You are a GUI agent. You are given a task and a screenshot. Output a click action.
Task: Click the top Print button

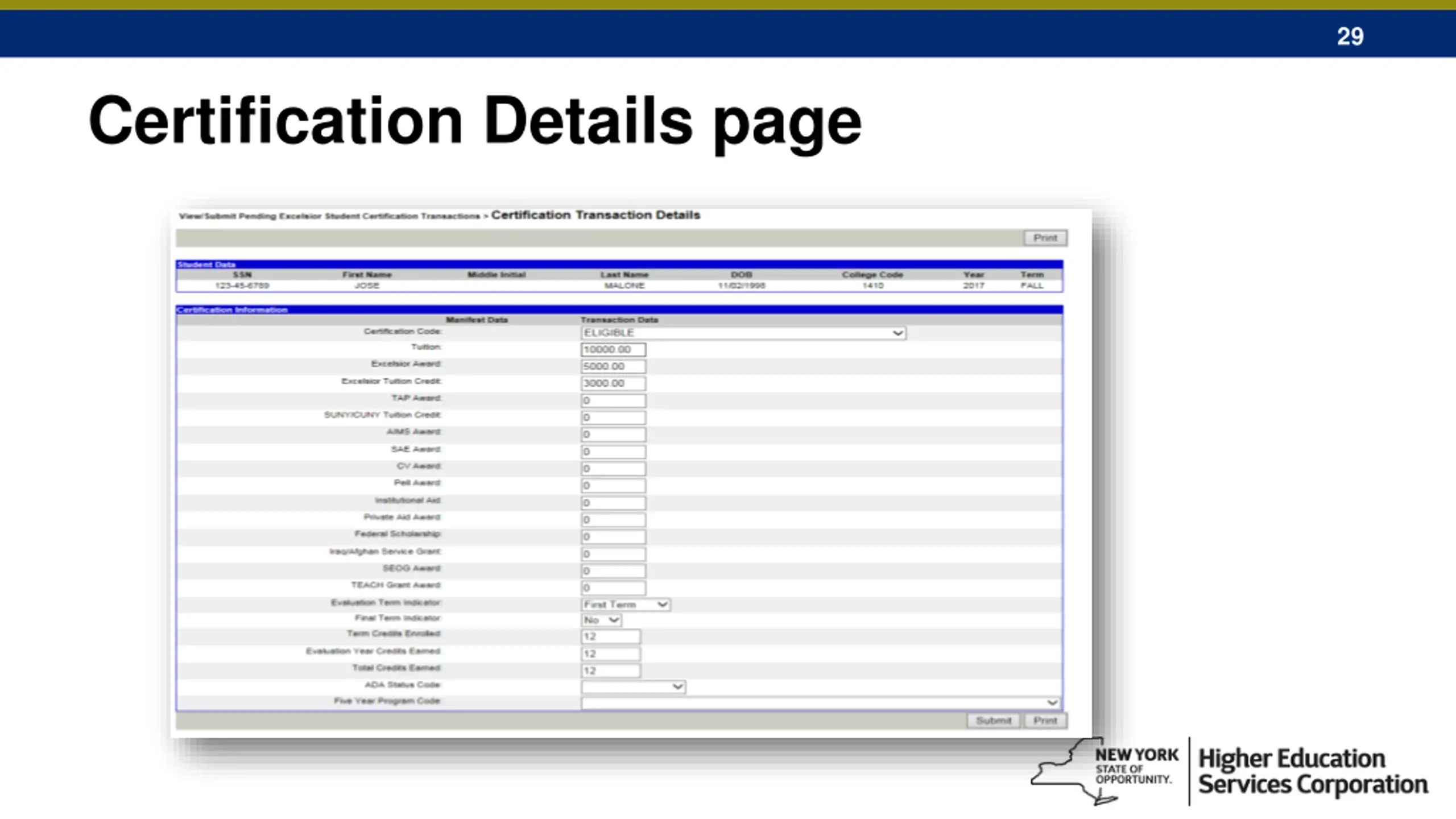(x=1045, y=238)
